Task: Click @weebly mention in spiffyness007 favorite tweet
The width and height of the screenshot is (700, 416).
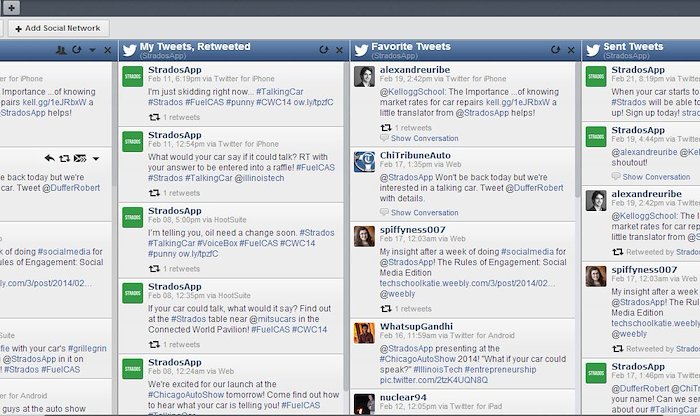Action: coord(397,294)
